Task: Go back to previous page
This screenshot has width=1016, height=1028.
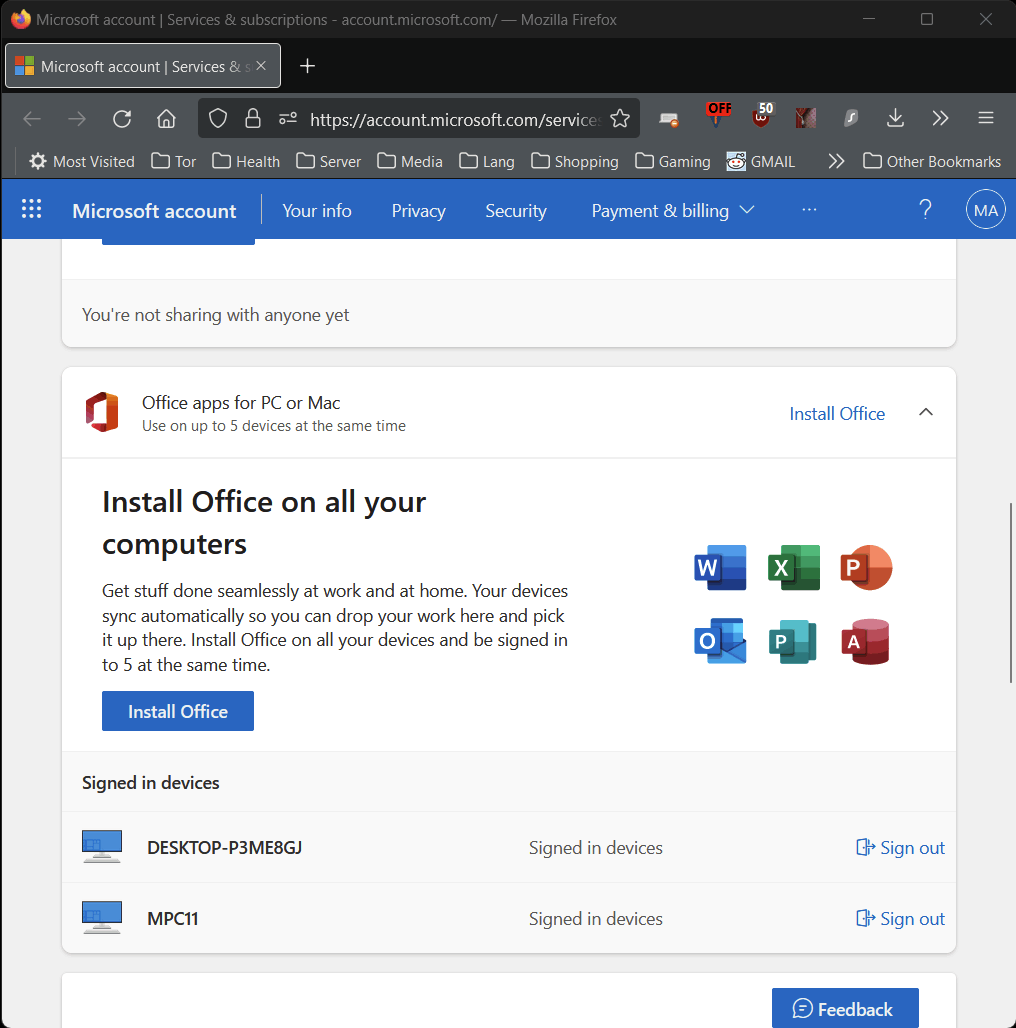Action: [32, 119]
